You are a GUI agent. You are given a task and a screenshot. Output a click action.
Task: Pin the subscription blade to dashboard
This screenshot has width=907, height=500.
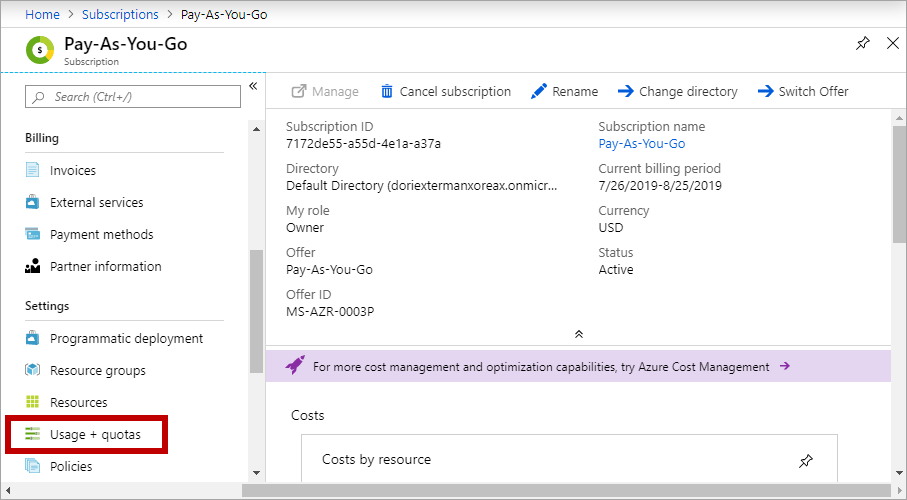tap(862, 43)
